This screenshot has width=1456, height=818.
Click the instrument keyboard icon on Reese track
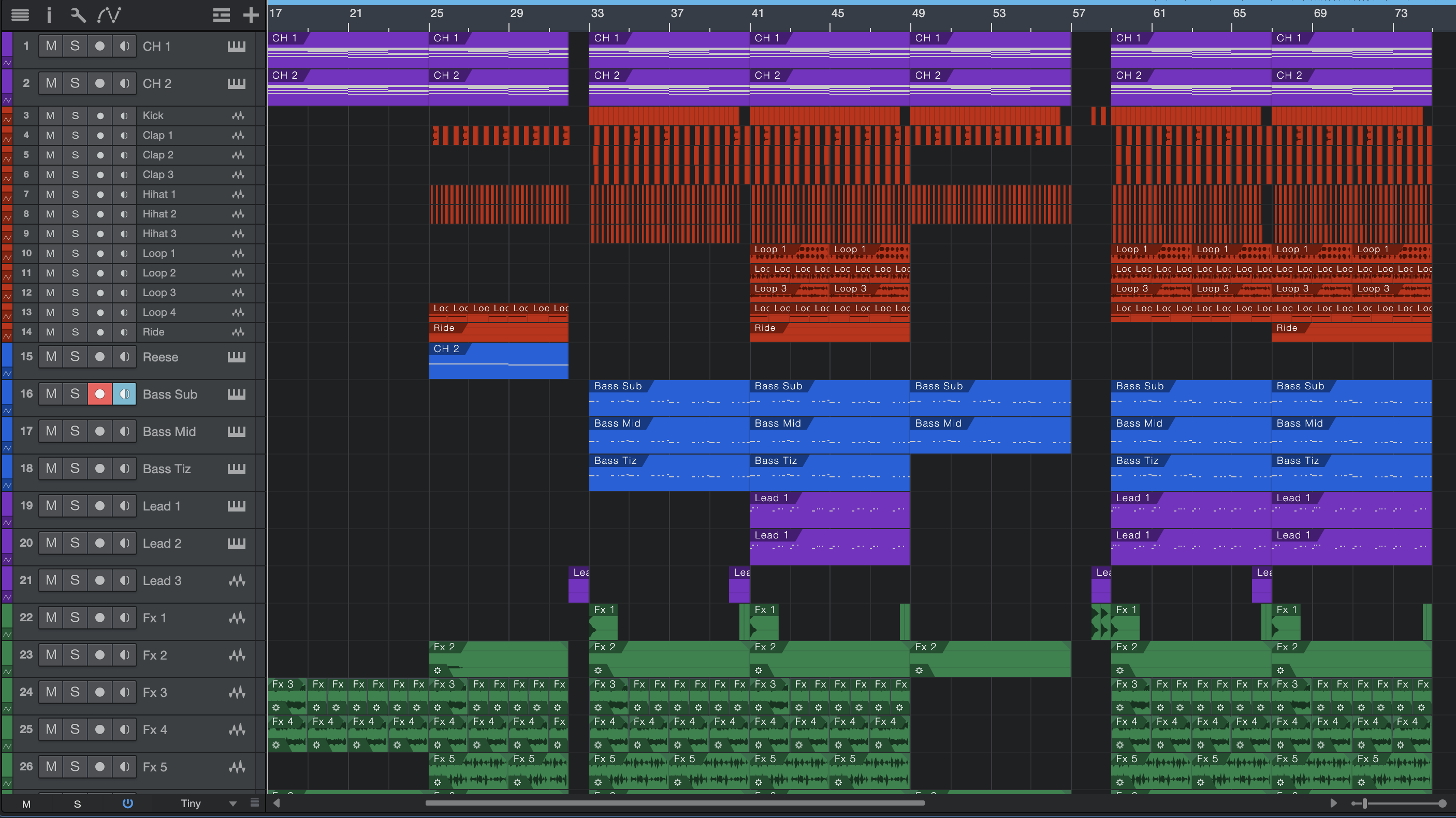pos(236,357)
